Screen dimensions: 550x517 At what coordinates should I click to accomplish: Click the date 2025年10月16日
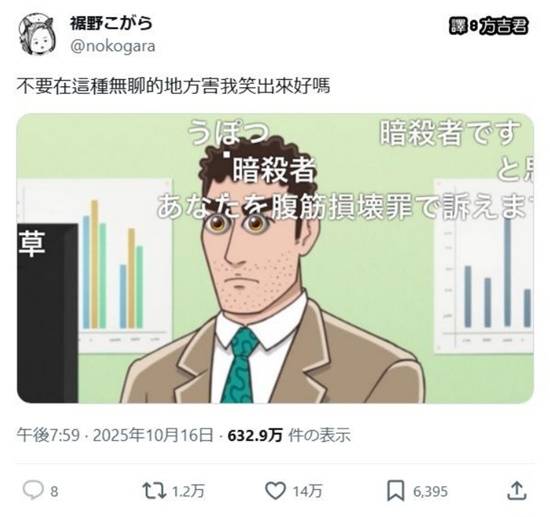pyautogui.click(x=153, y=435)
